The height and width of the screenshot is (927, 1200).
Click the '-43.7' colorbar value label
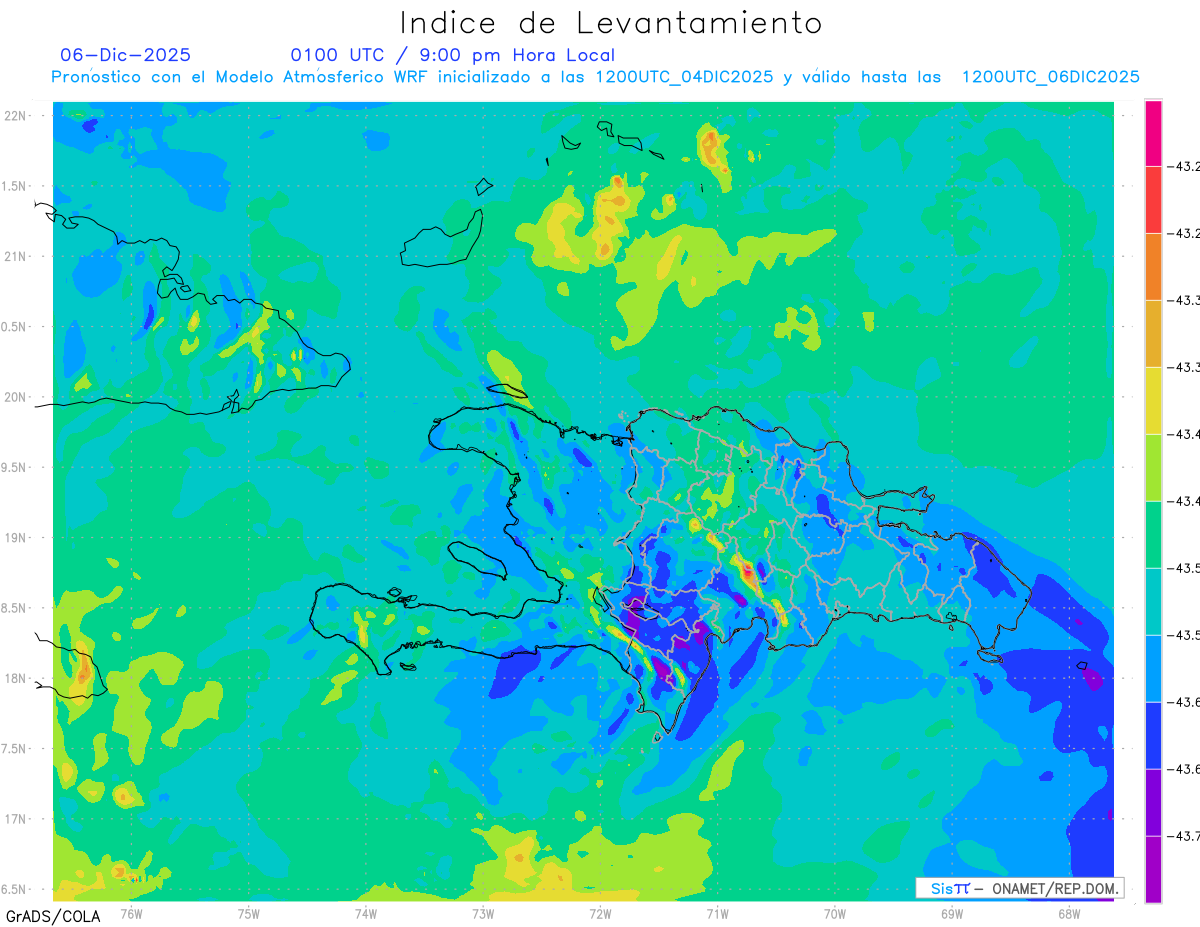1185,836
